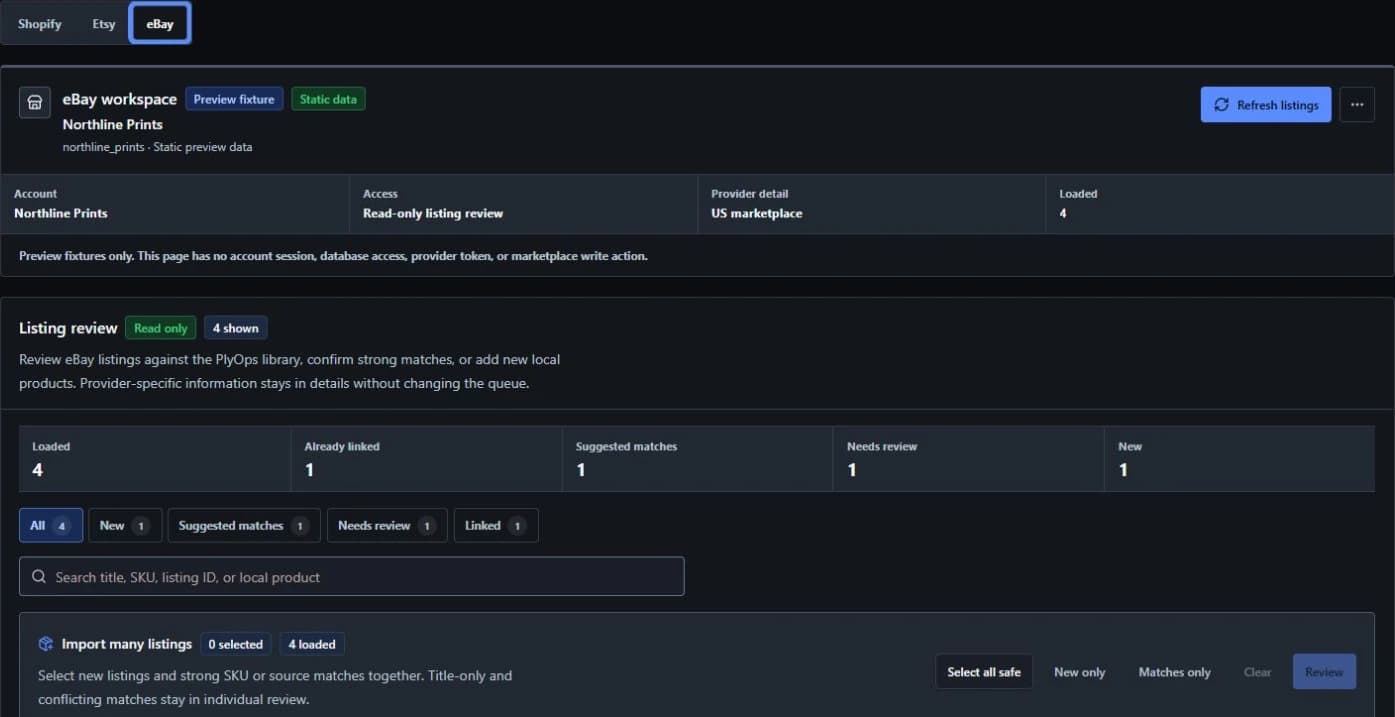Click Select all safe button

[984, 672]
